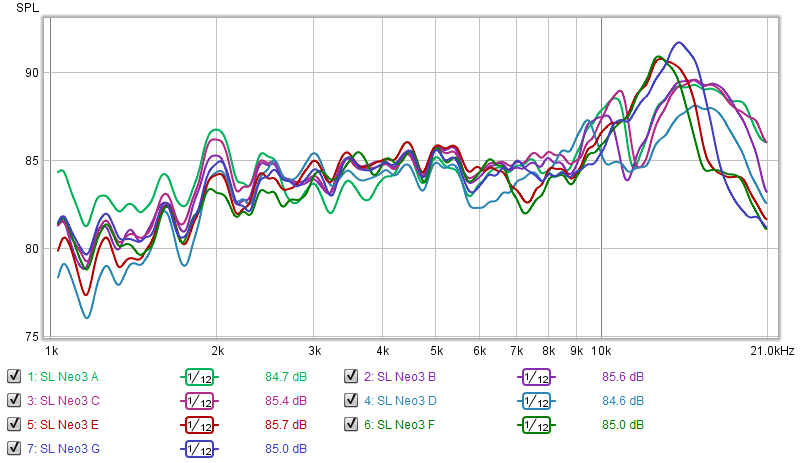Screen dimensions: 800x463
Task: Toggle the SL Neo3 D trace checkbox
Action: coord(351,401)
